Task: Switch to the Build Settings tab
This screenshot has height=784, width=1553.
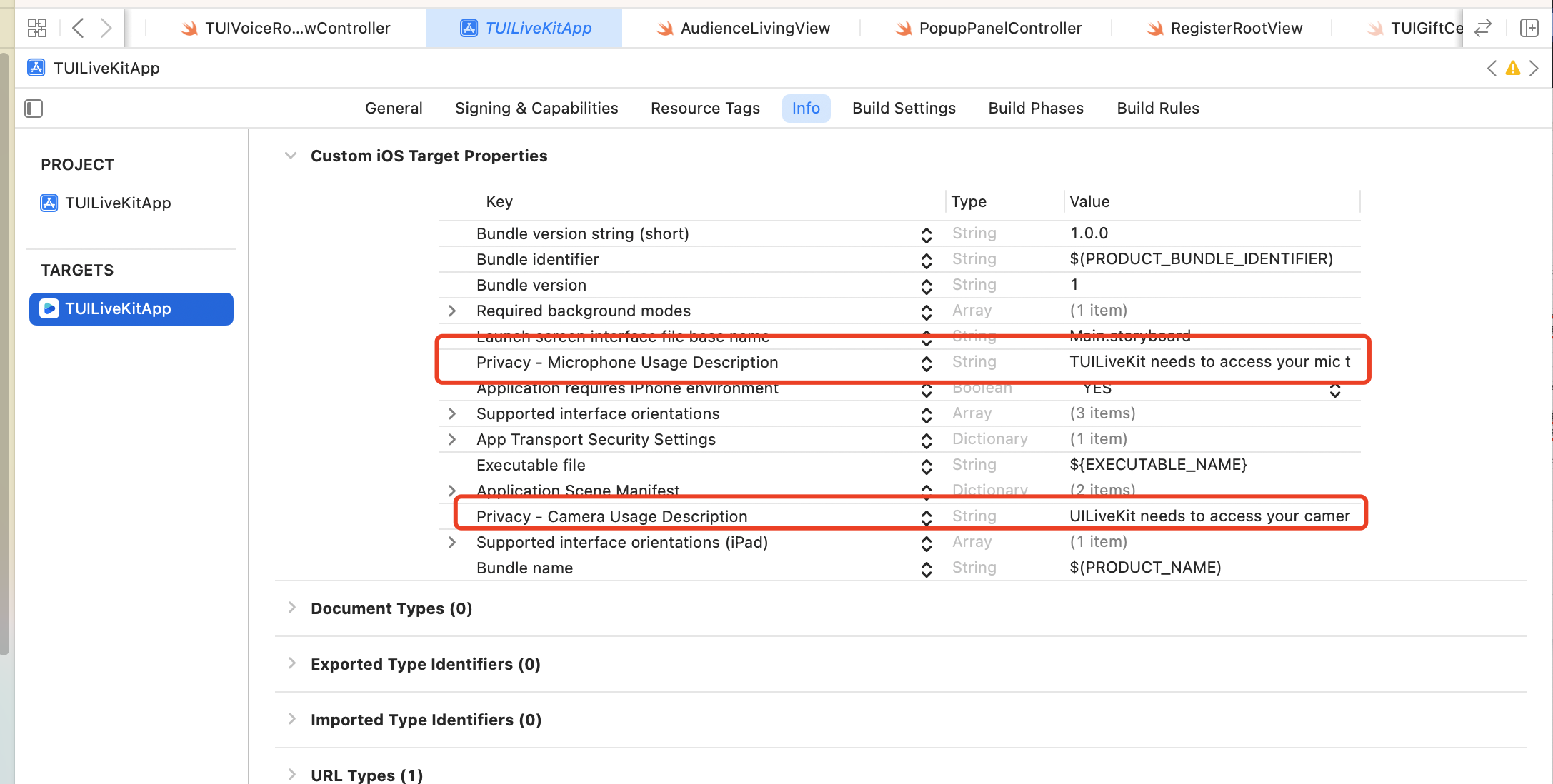Action: pos(904,108)
